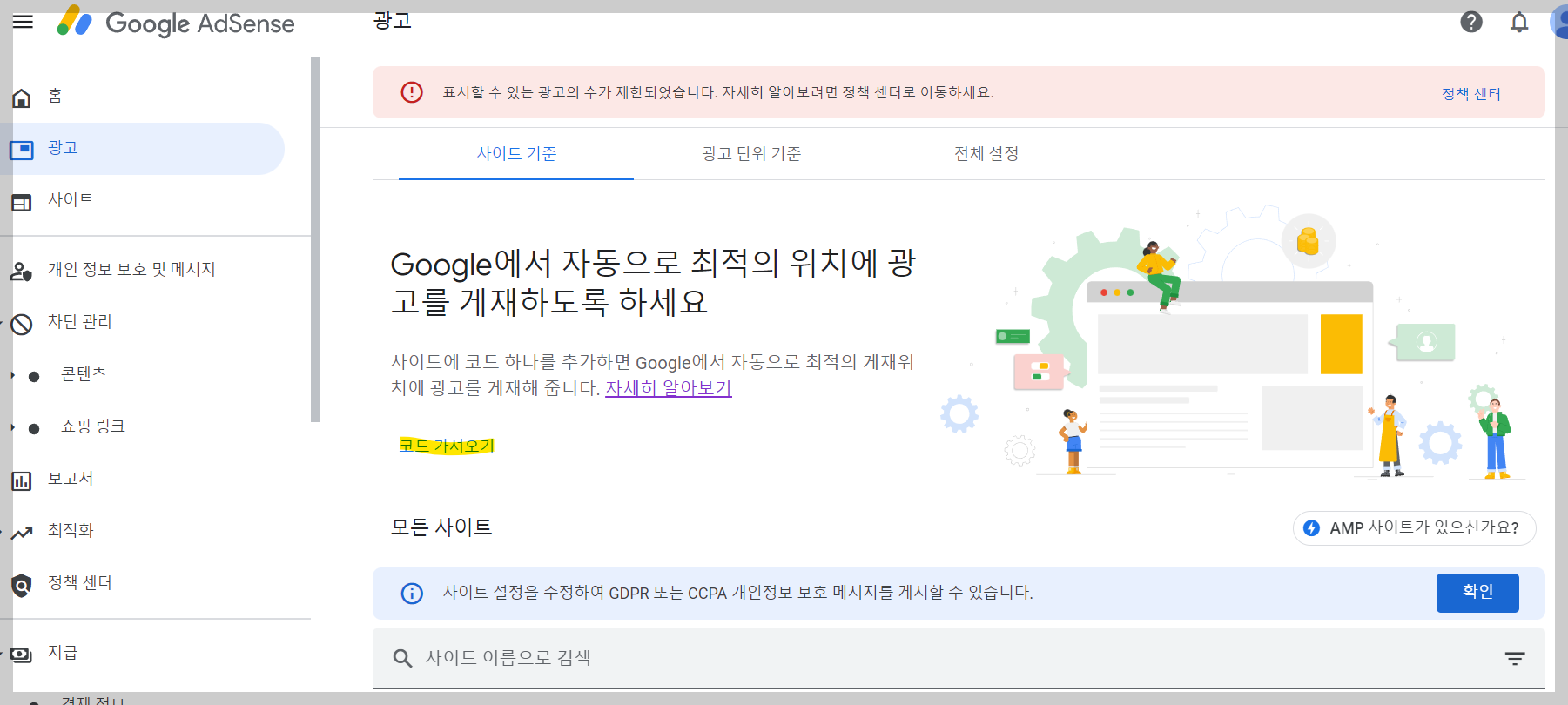Expand the 콘텐츠 submenu arrow
1568x705 pixels.
pos(12,375)
